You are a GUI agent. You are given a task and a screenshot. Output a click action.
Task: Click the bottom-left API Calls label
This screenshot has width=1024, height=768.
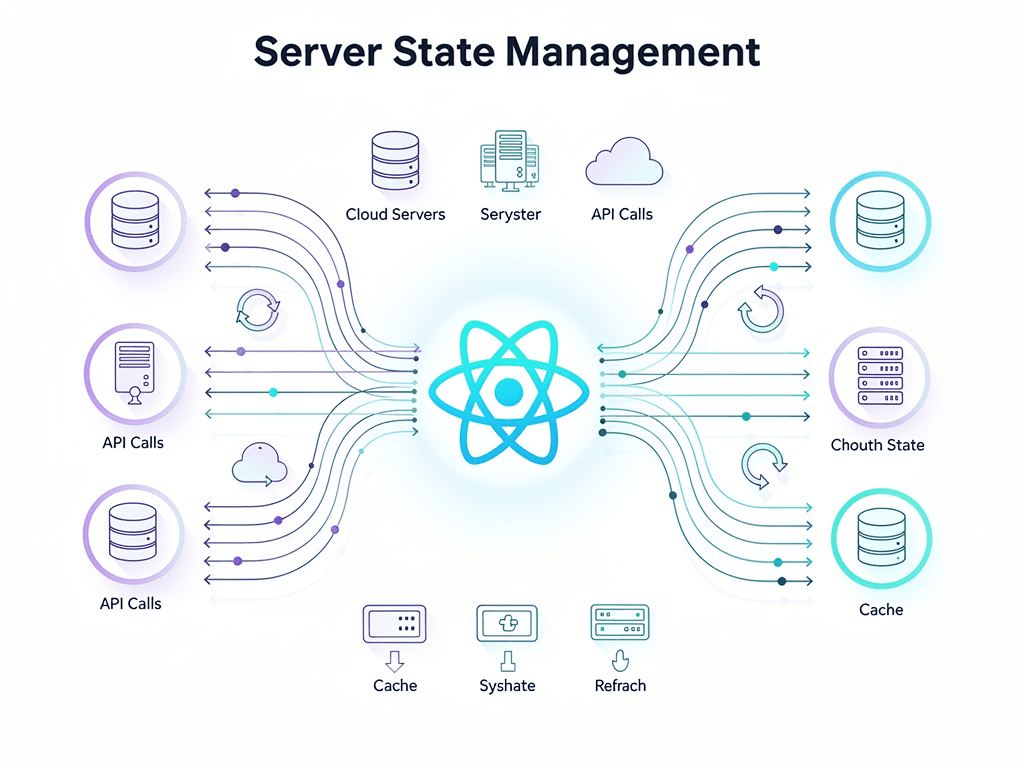[131, 603]
